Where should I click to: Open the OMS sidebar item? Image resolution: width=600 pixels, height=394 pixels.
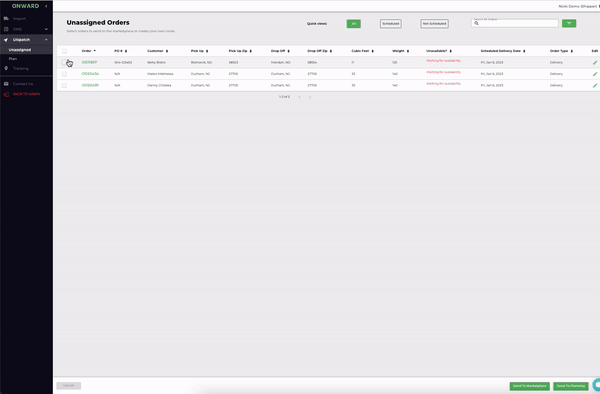click(x=26, y=29)
